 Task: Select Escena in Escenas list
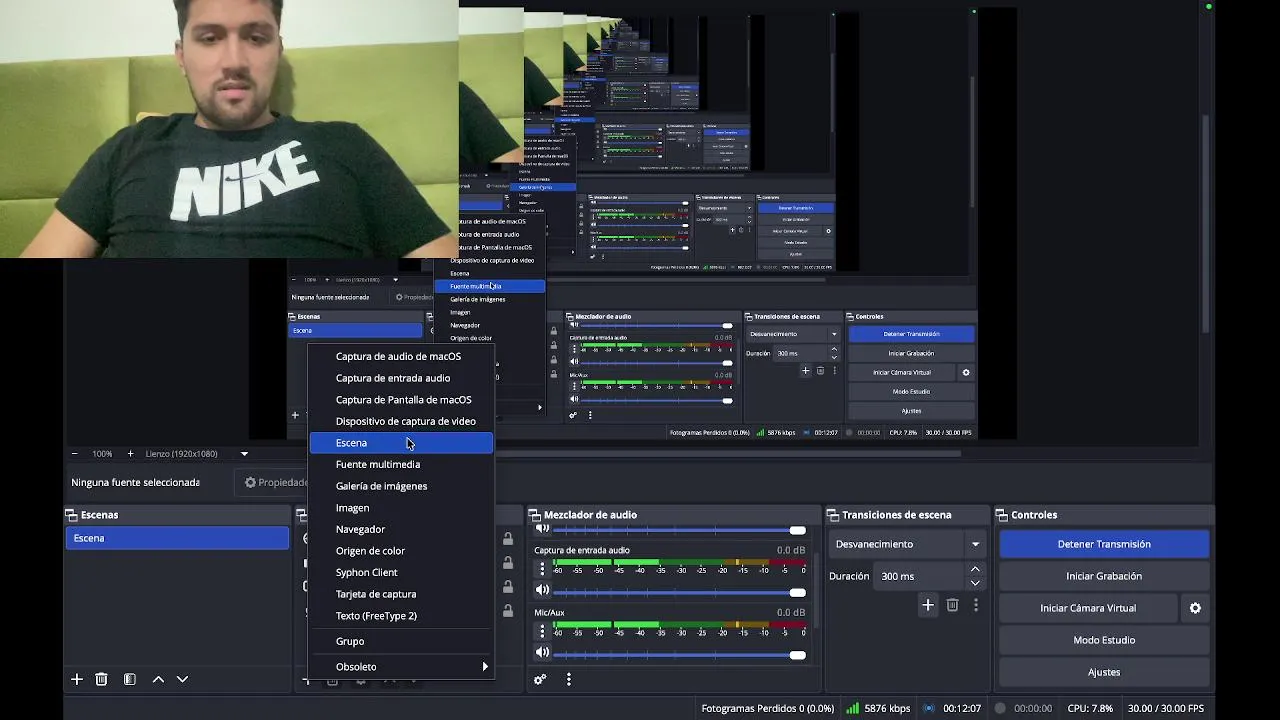177,538
